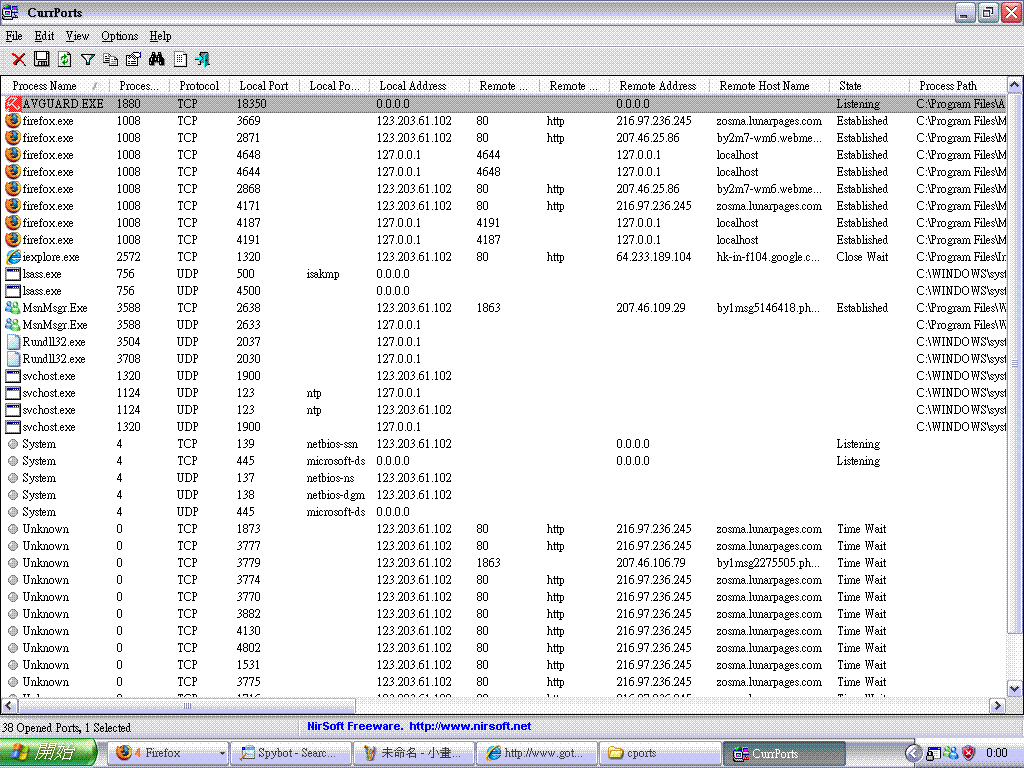This screenshot has height=768, width=1024.
Task: Open the File menu
Action: [14, 36]
